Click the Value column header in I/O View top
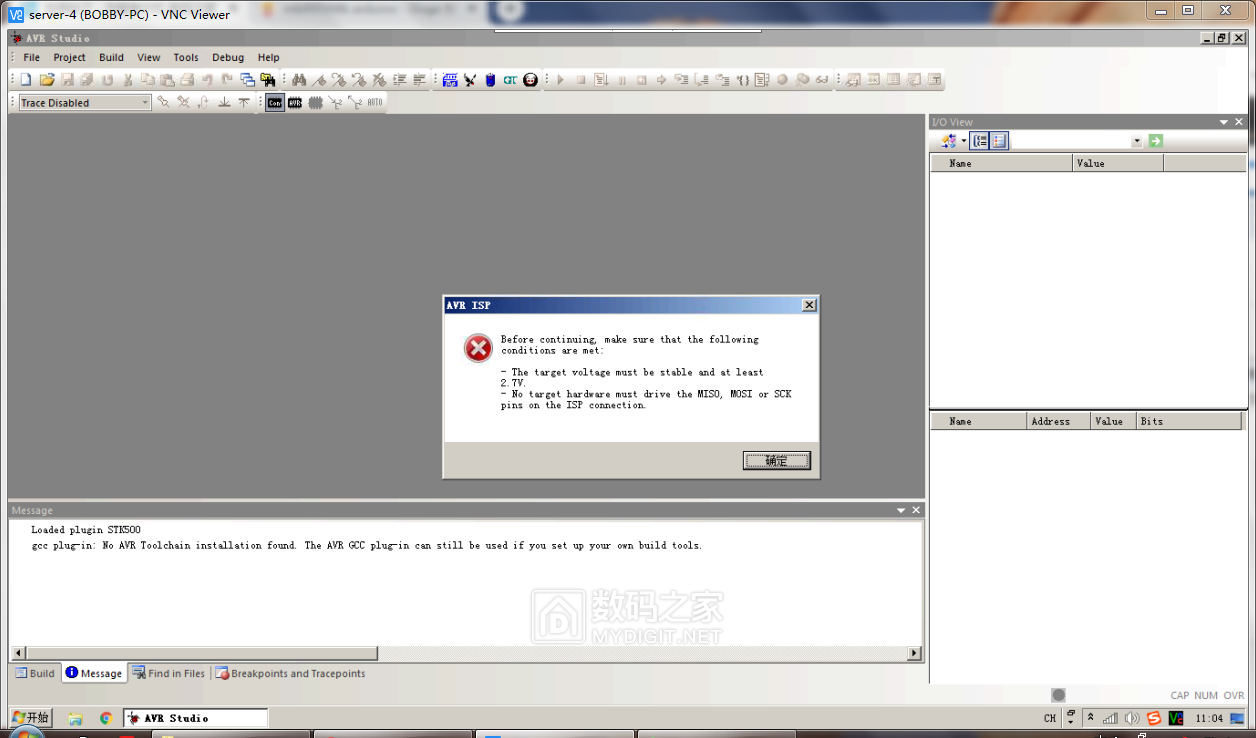1256x738 pixels. coord(1118,163)
